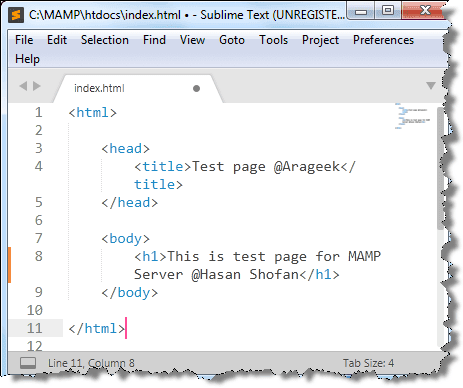Click the closing </body> tag
This screenshot has height=388, width=463.
tap(130, 293)
